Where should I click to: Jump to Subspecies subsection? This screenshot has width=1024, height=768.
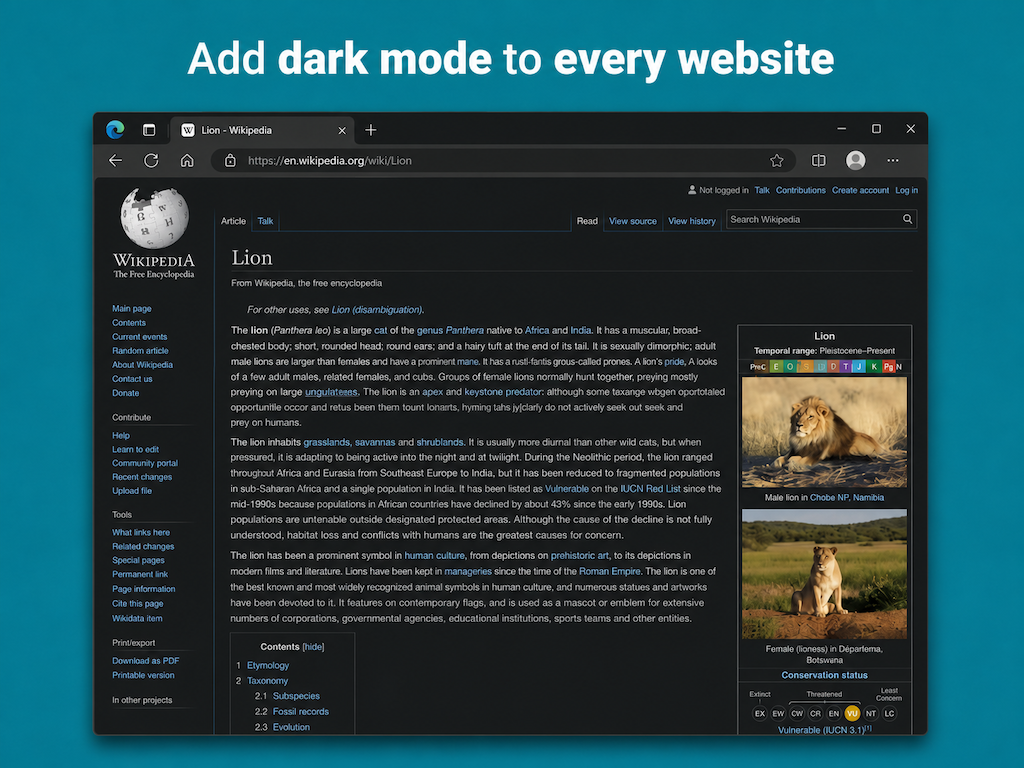click(x=296, y=696)
